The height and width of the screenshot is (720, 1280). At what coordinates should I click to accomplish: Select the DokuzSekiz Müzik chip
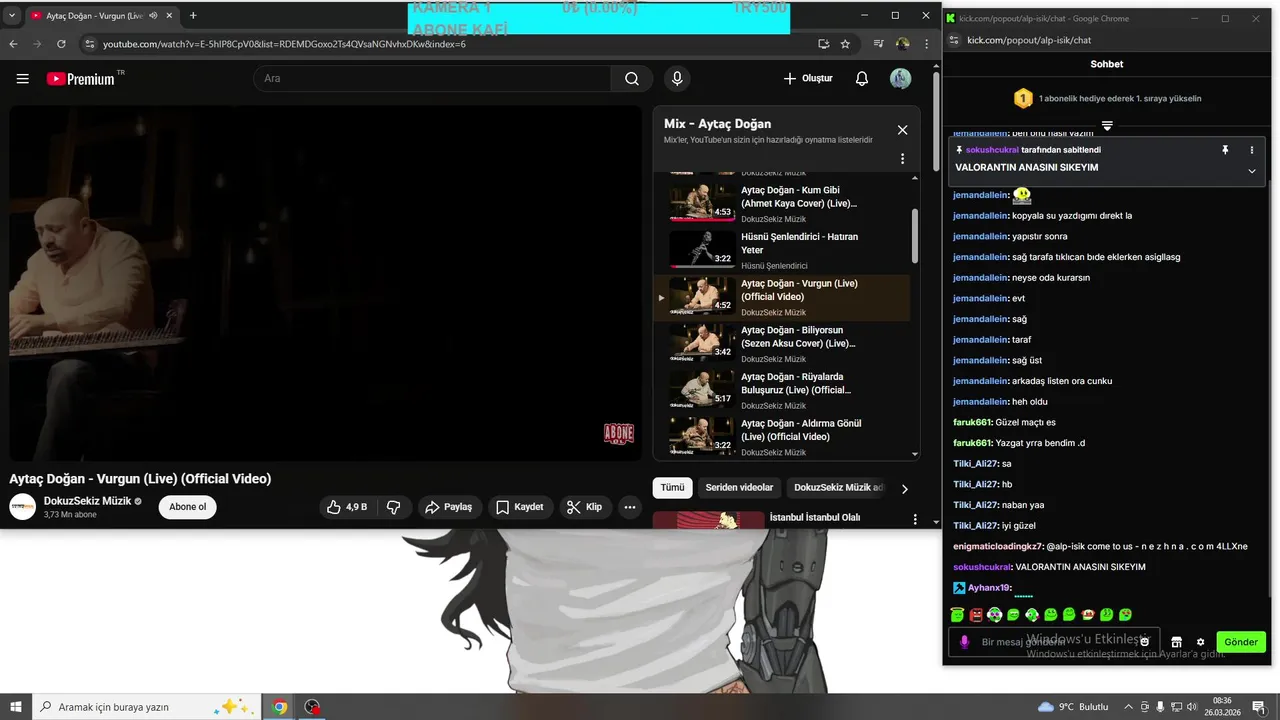(838, 488)
